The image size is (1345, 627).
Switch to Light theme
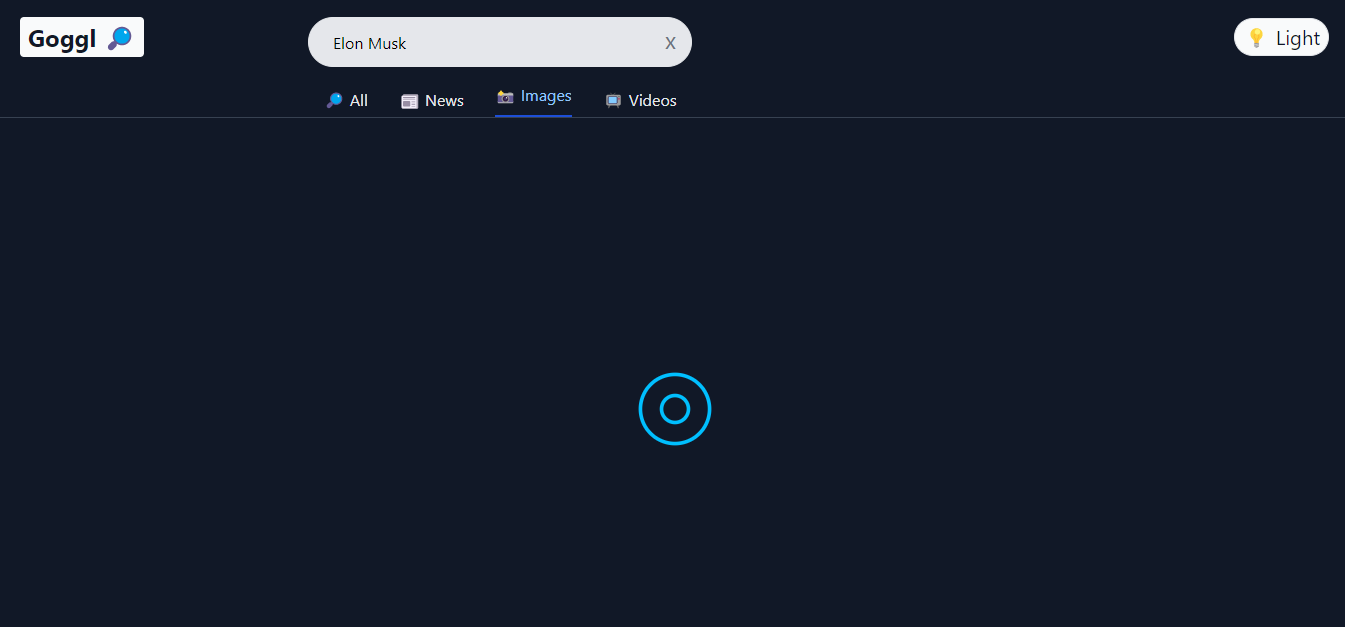[x=1281, y=38]
